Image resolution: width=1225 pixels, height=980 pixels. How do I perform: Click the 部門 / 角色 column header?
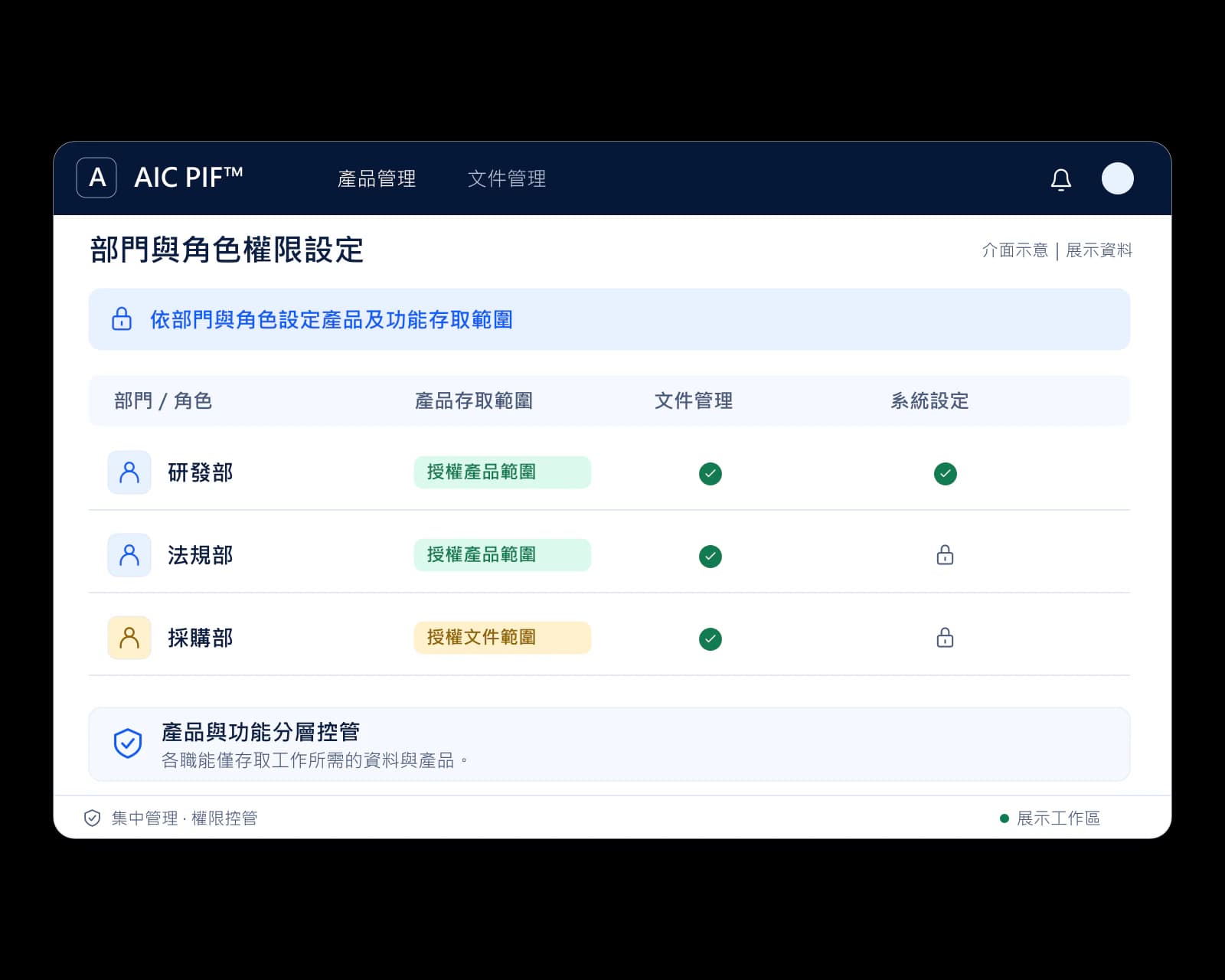[163, 400]
